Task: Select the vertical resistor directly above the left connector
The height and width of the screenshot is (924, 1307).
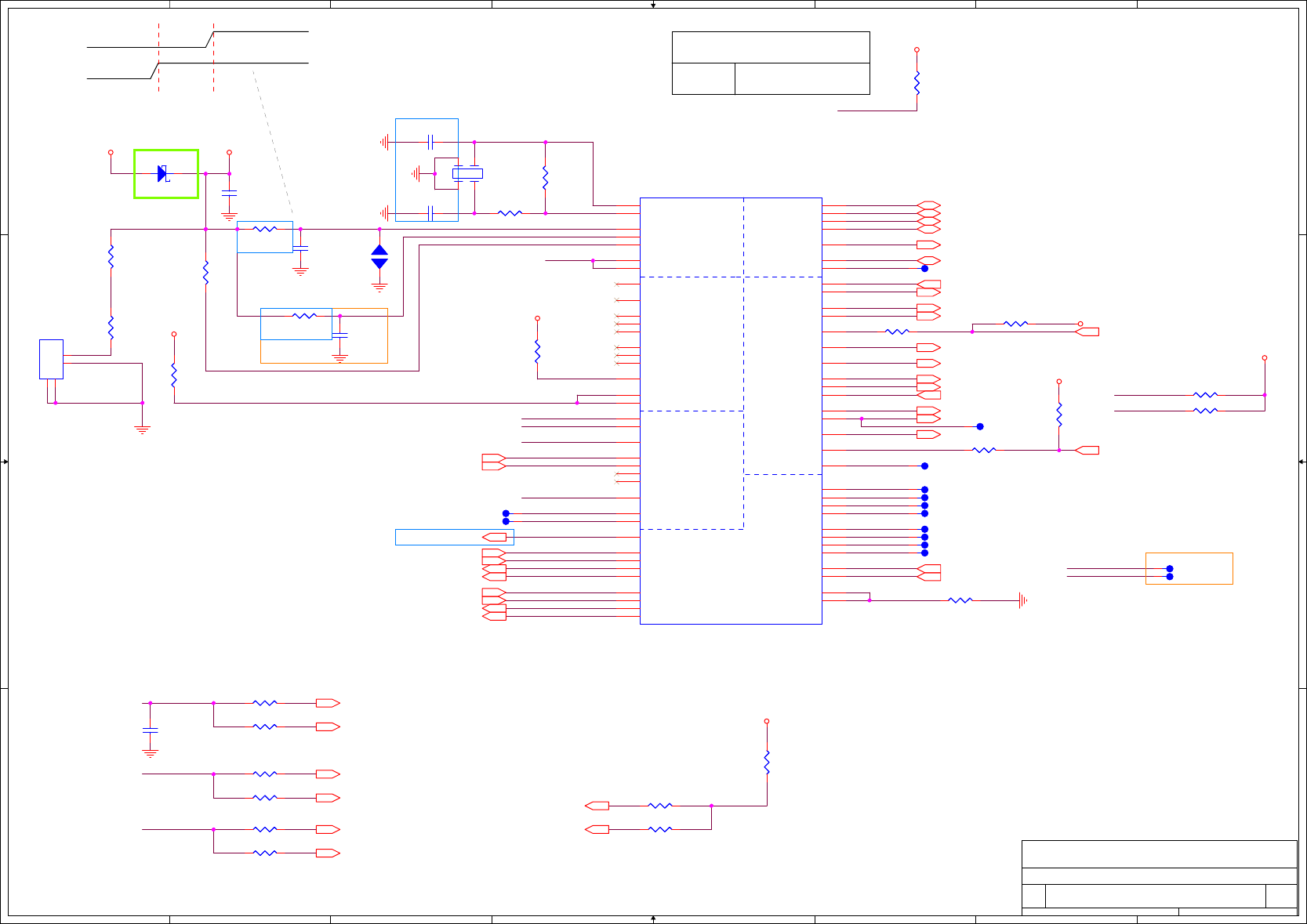Action: coord(111,328)
